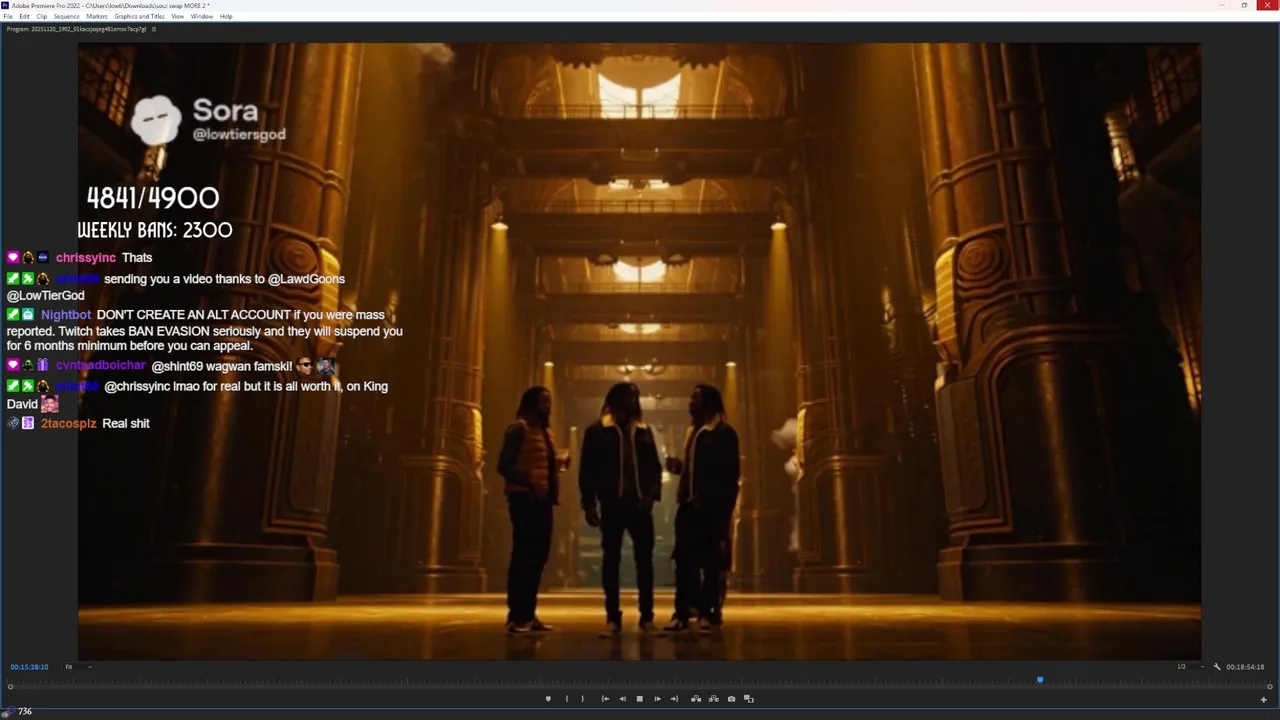Click the cvntsadboichar username in chat overlay
Screen dimensions: 1280x720
click(x=101, y=366)
